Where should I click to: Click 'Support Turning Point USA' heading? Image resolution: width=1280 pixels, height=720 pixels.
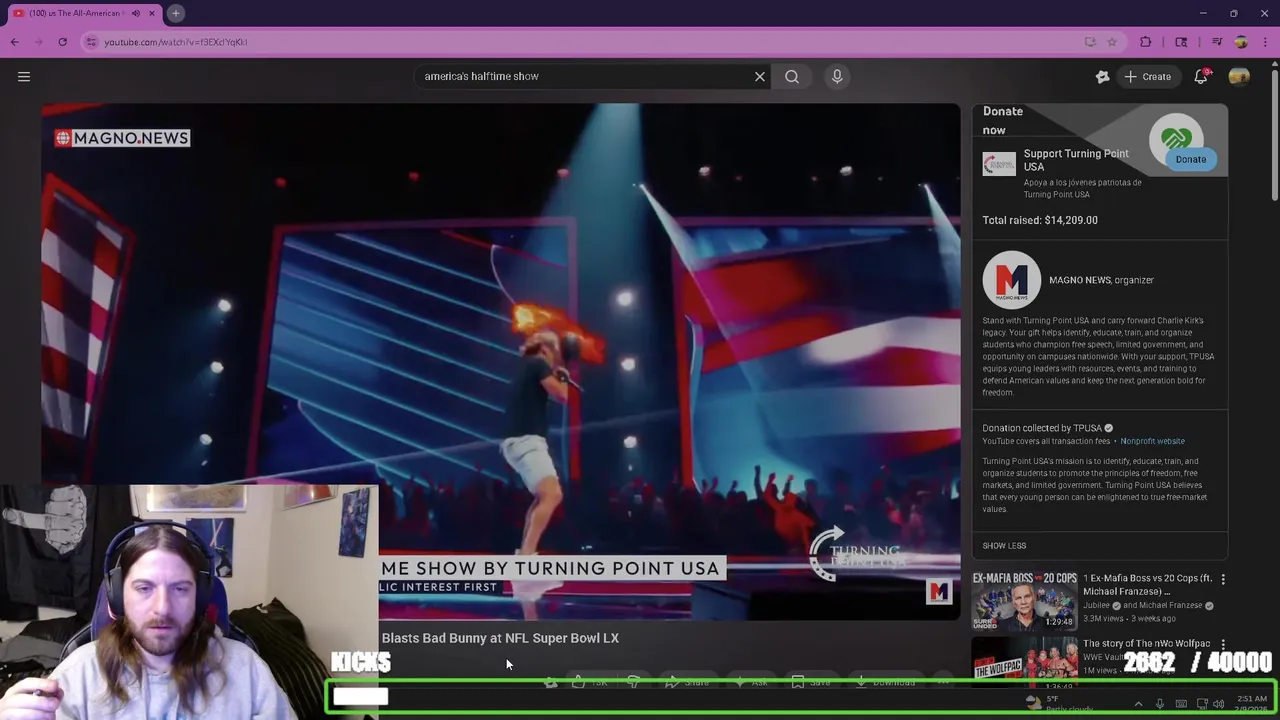[1076, 160]
